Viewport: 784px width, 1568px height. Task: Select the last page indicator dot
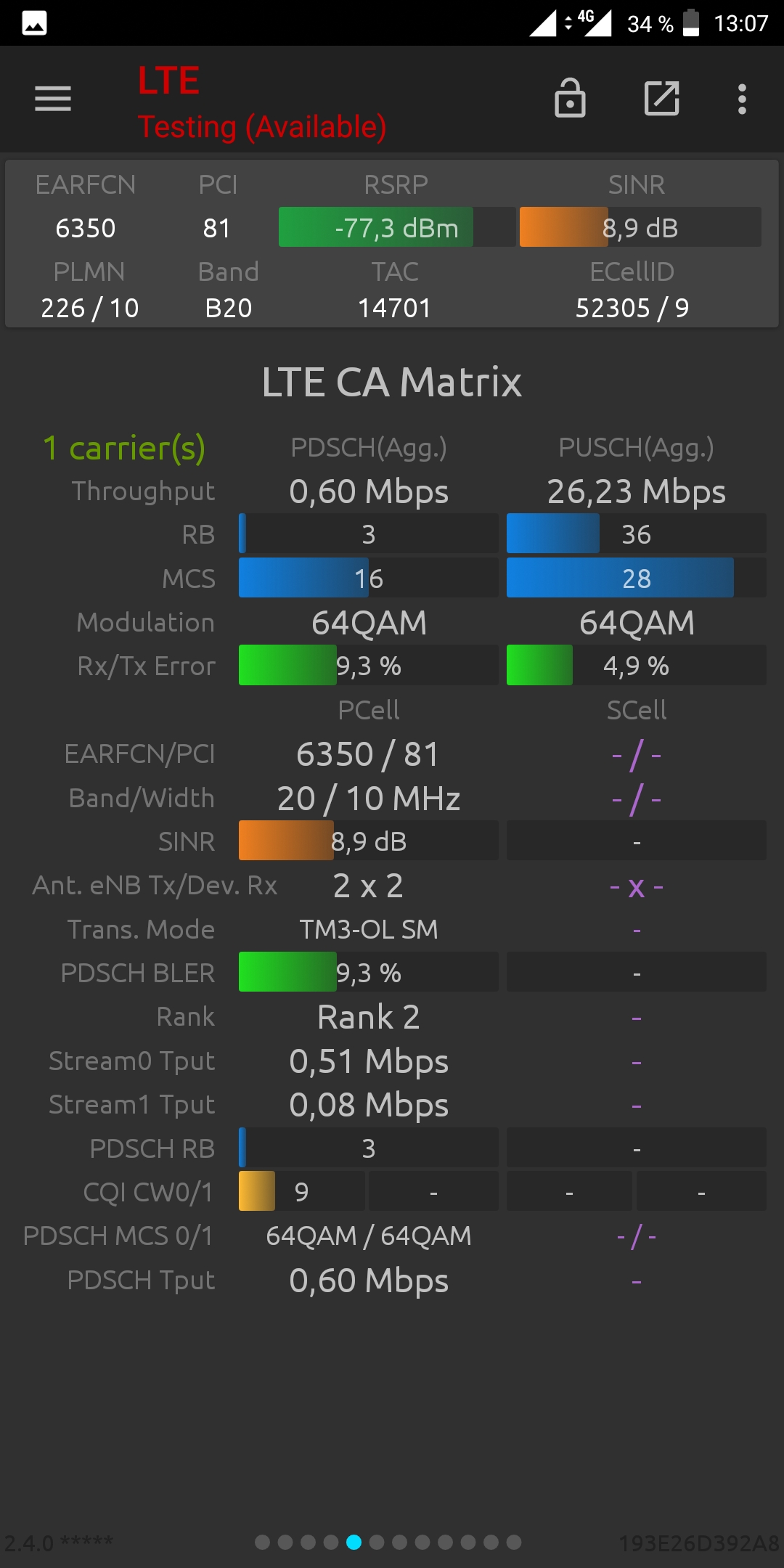coord(514,1542)
